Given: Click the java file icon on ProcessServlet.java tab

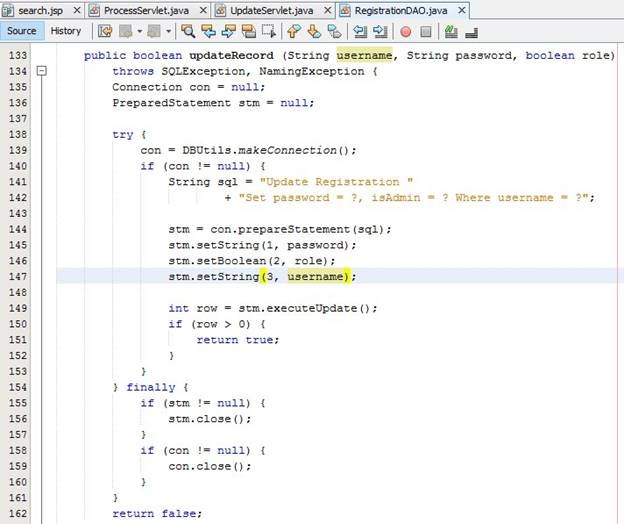Looking at the screenshot, I should (94, 11).
